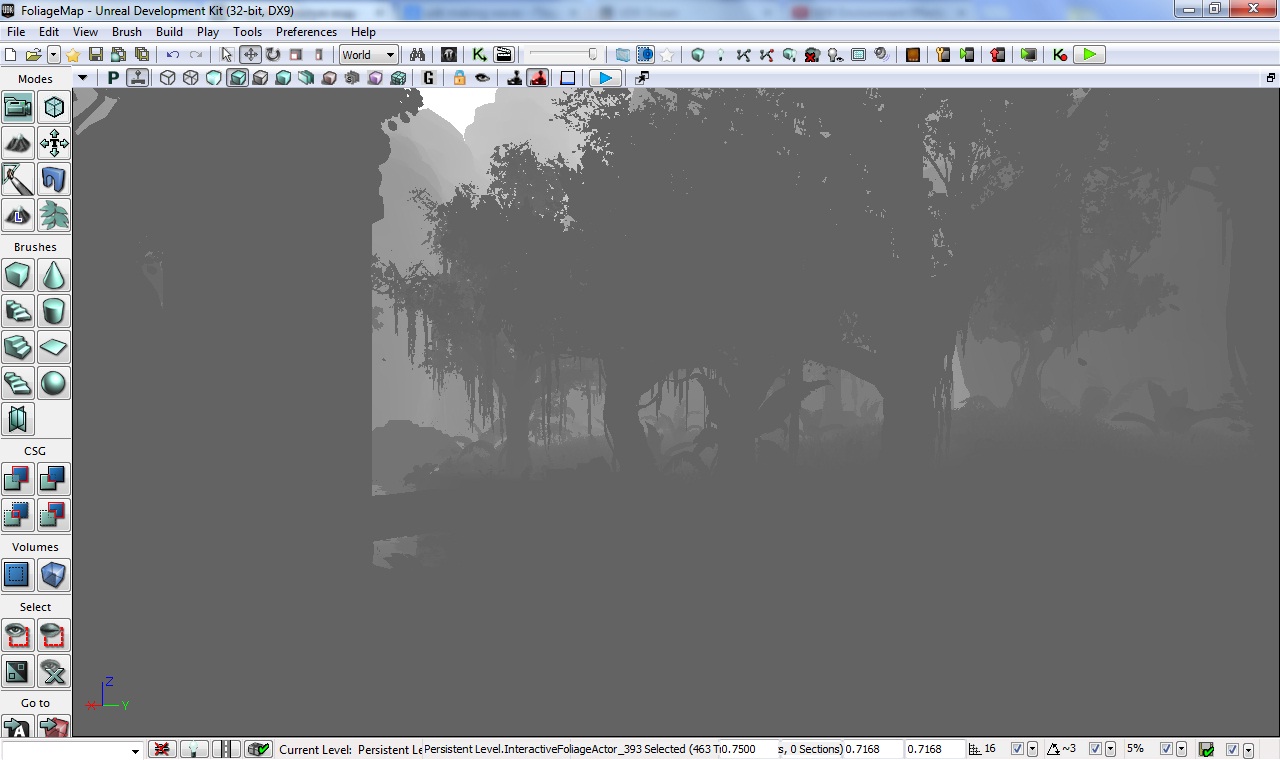Open the Preferences menu

pyautogui.click(x=307, y=32)
